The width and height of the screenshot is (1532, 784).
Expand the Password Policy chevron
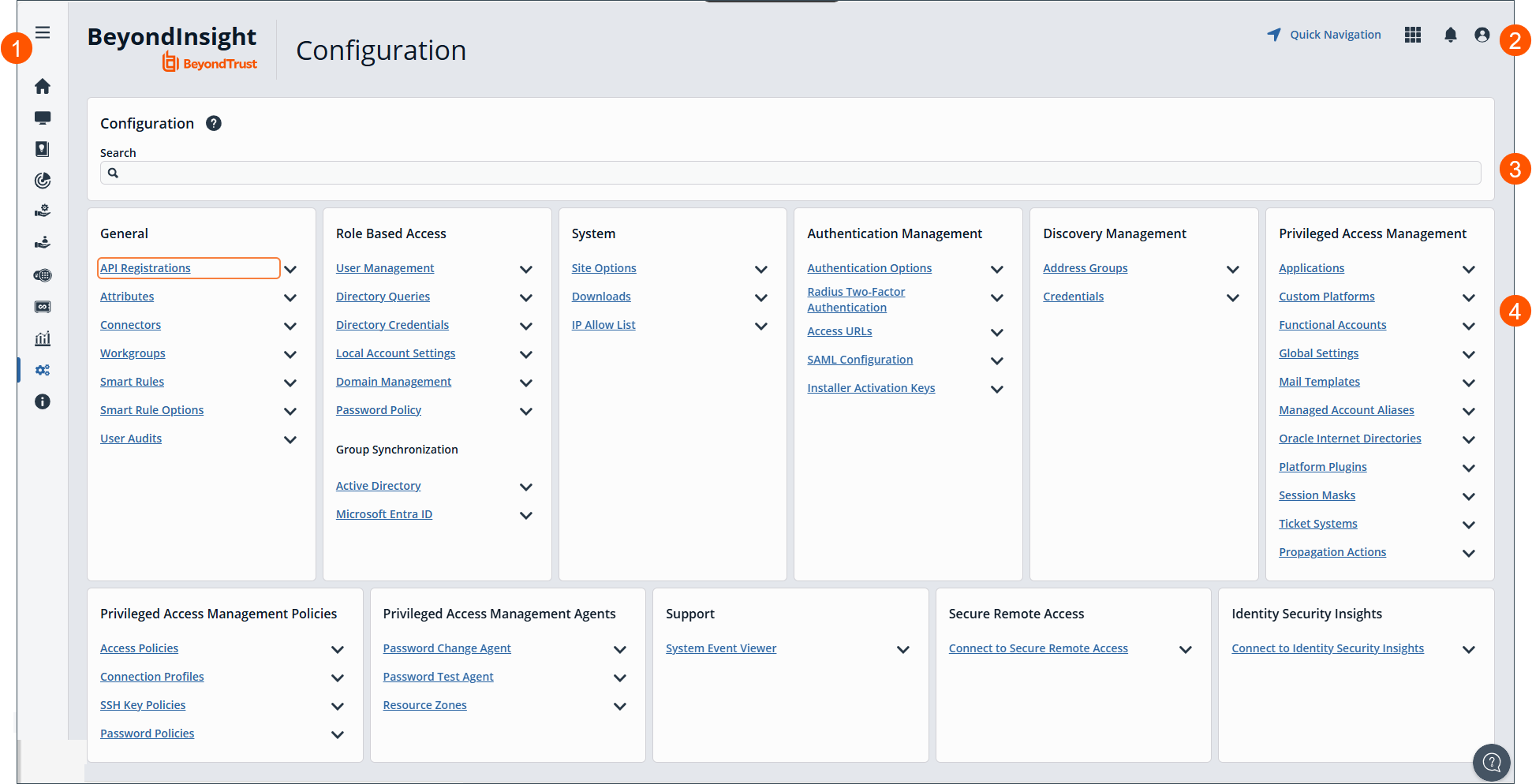pos(526,411)
